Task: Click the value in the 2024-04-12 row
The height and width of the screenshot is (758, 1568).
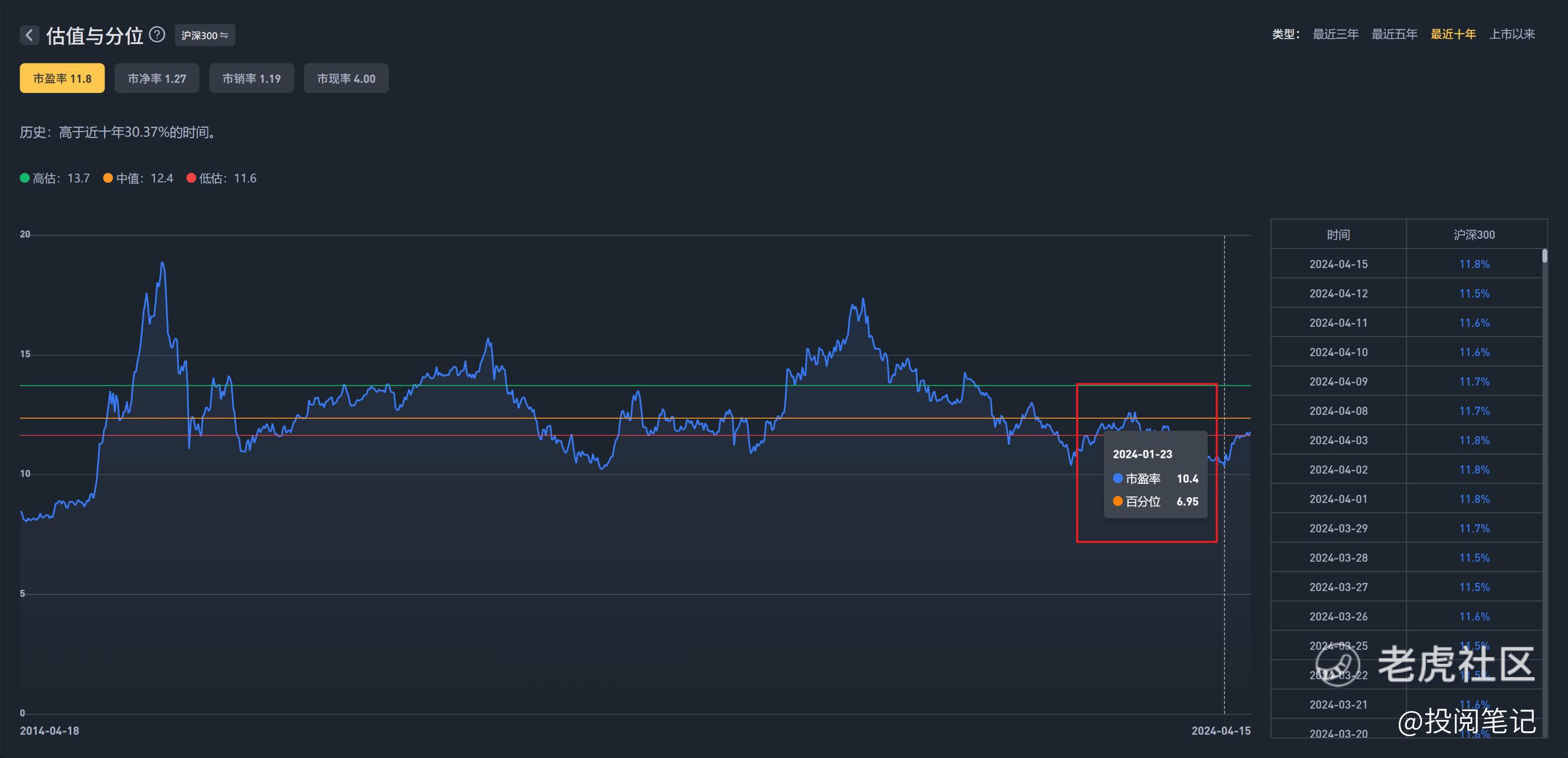Action: tap(1474, 293)
